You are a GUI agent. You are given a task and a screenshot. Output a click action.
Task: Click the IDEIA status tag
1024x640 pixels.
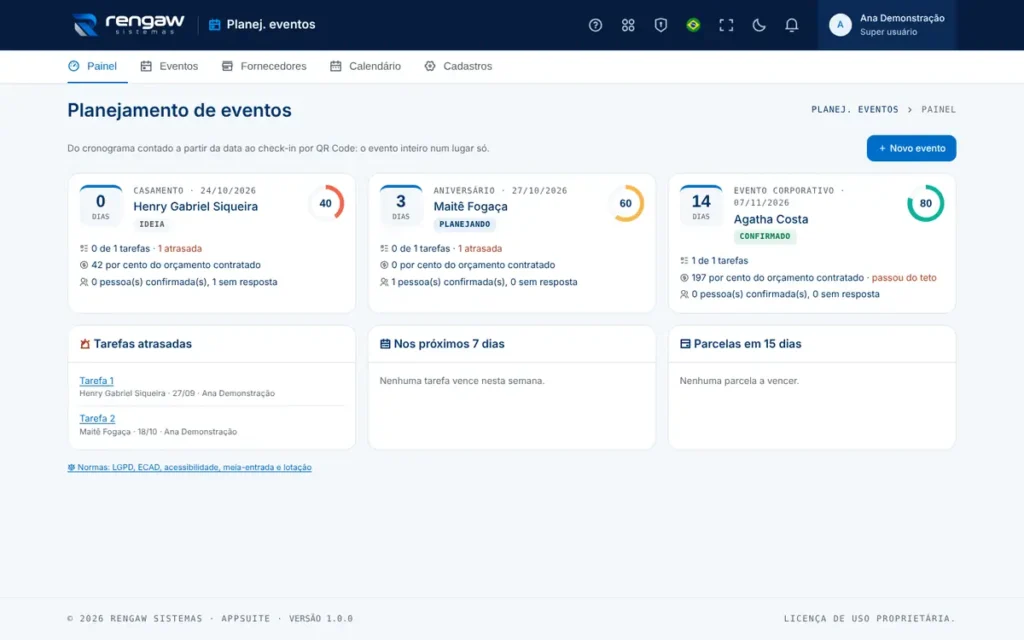(x=152, y=224)
